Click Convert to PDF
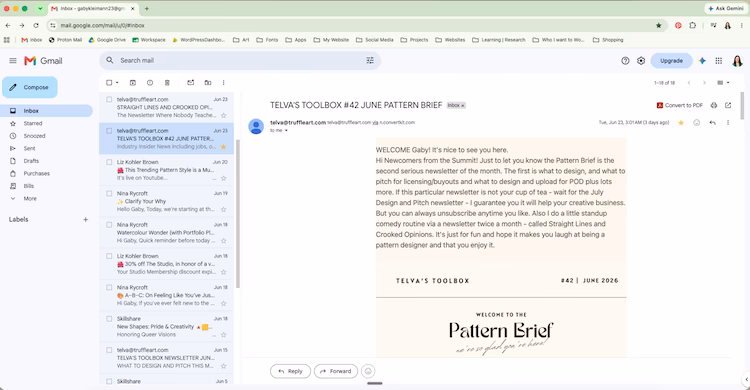 pyautogui.click(x=680, y=105)
